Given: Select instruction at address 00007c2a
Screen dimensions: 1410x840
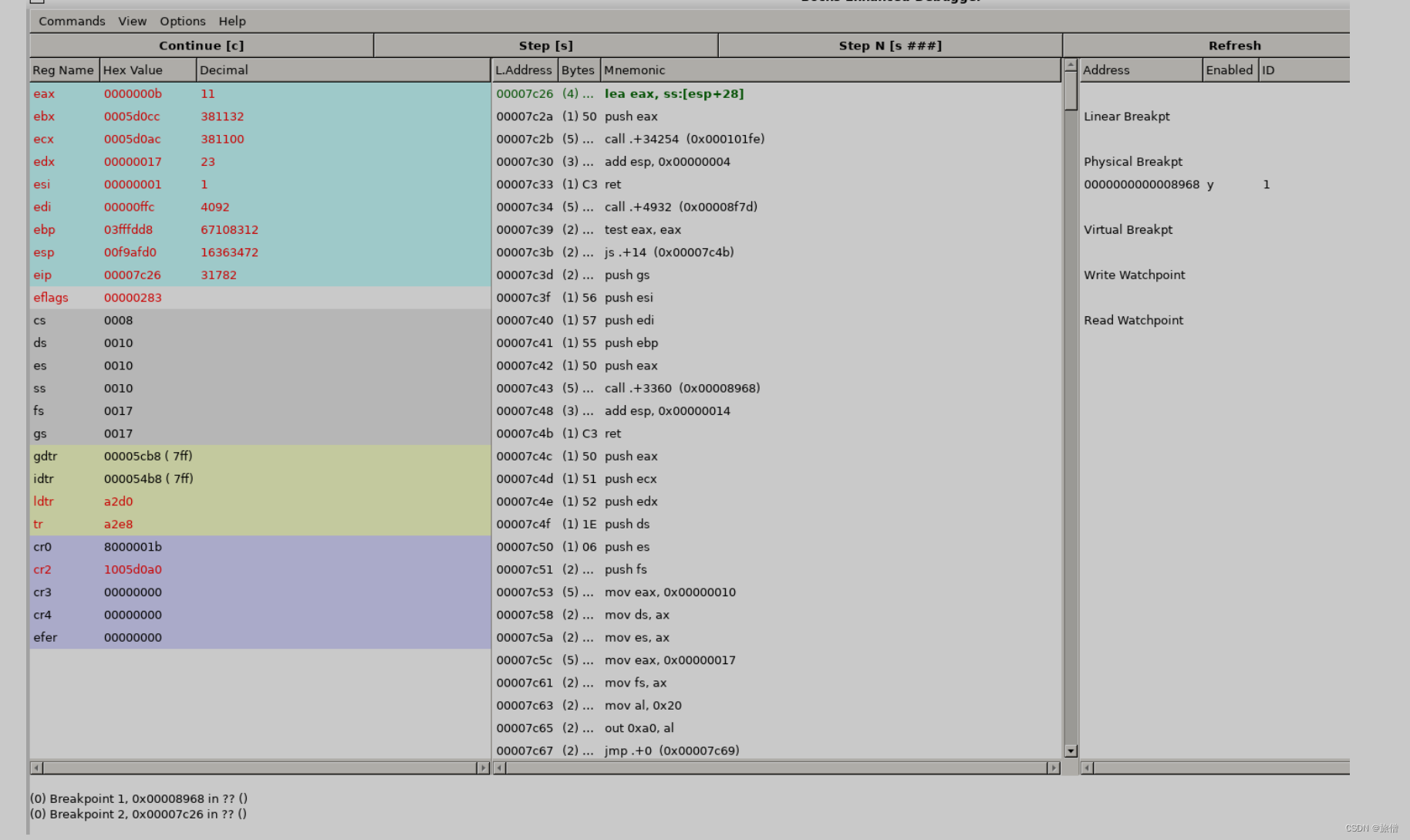Looking at the screenshot, I should [777, 116].
